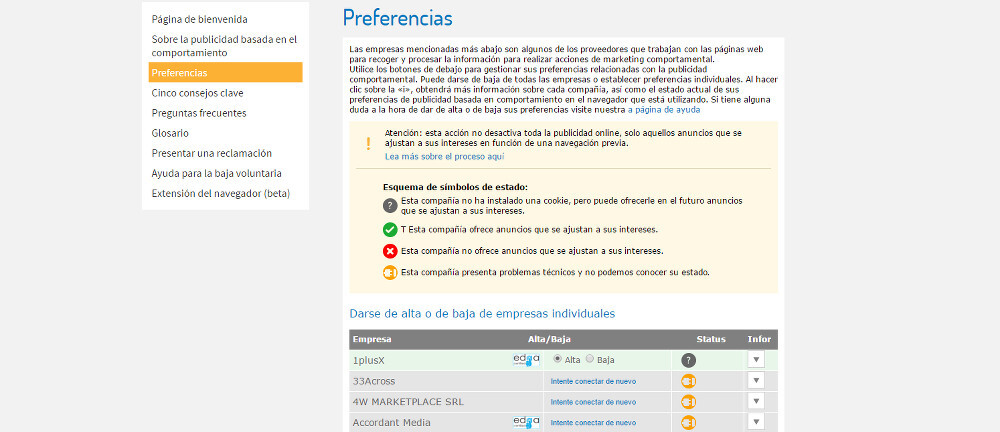Click the red cross legend icon
Viewport: 1000px width, 432px height.
(390, 251)
